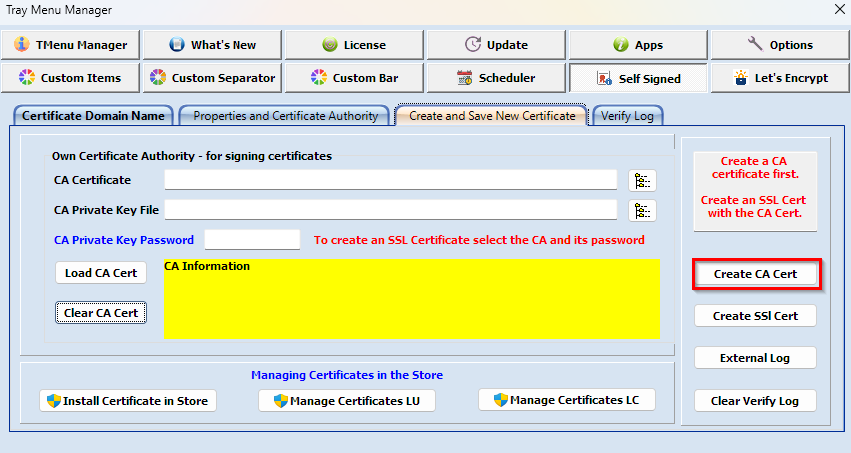This screenshot has width=851, height=453.
Task: Select Create and Save New Certificate tab
Action: pyautogui.click(x=492, y=116)
